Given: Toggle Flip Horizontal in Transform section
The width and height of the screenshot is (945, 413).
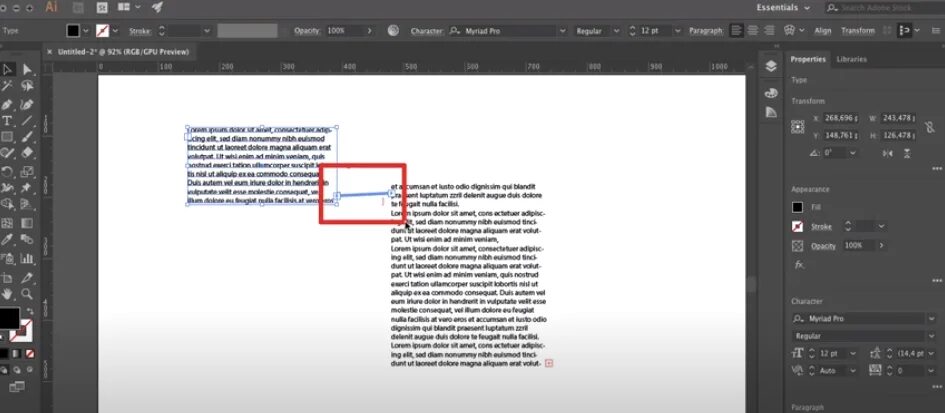Looking at the screenshot, I should click(x=887, y=154).
